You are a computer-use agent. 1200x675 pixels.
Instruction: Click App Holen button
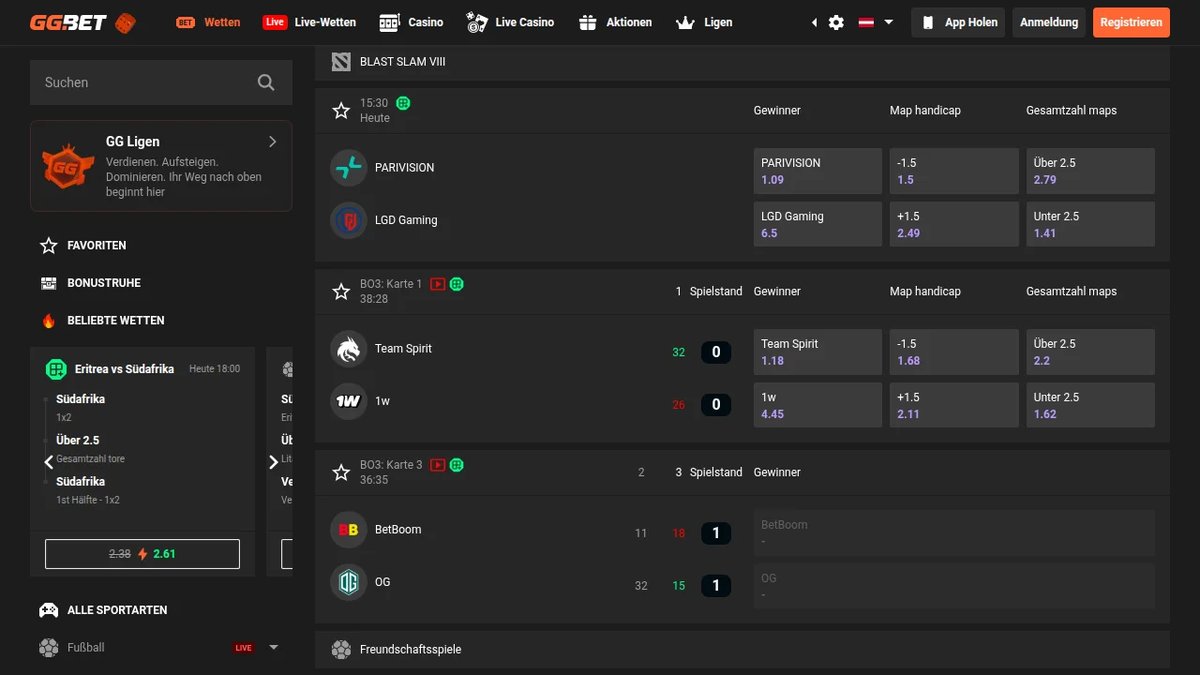[958, 22]
